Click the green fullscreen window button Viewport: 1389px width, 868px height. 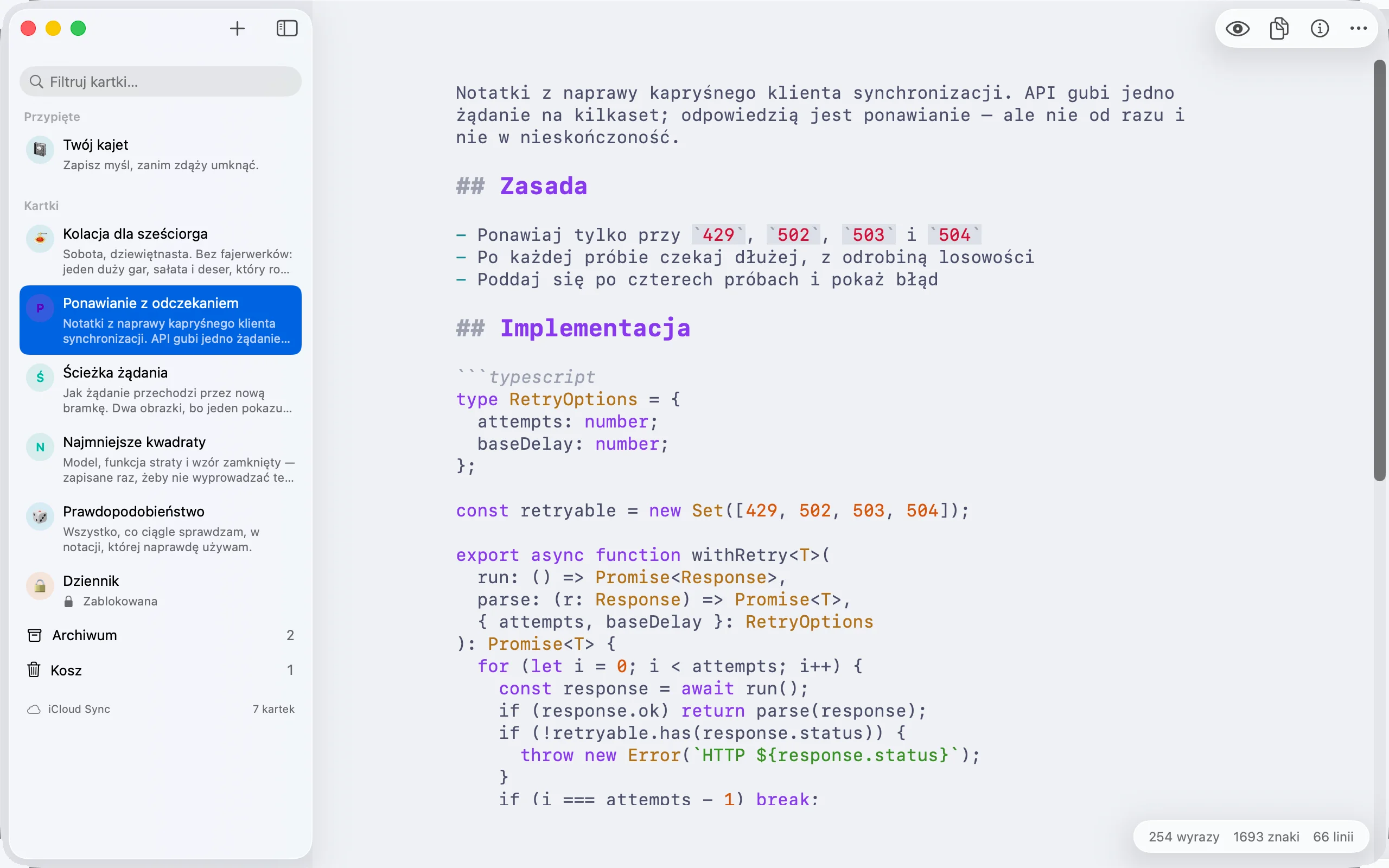click(78, 28)
